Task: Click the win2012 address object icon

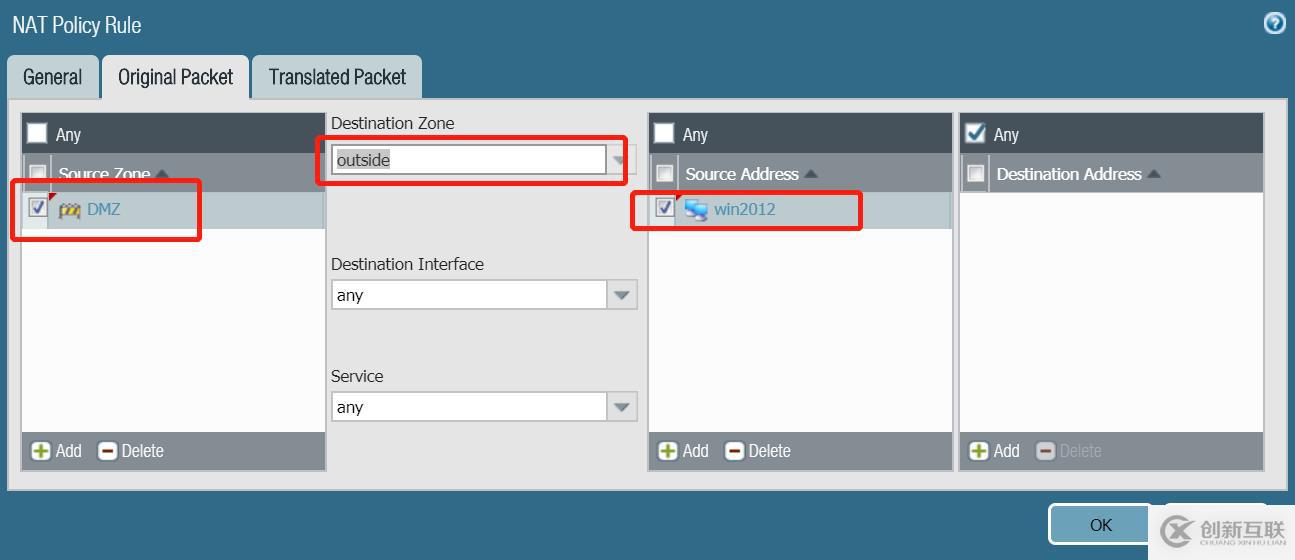Action: click(696, 210)
